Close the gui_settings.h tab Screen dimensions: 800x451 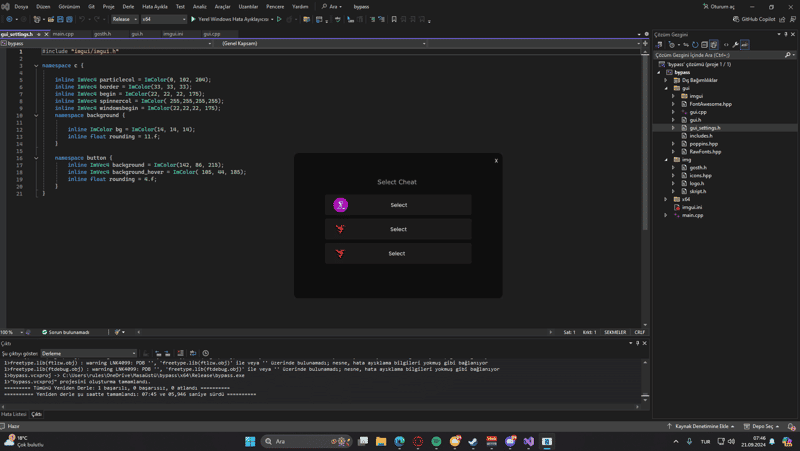coord(46,34)
